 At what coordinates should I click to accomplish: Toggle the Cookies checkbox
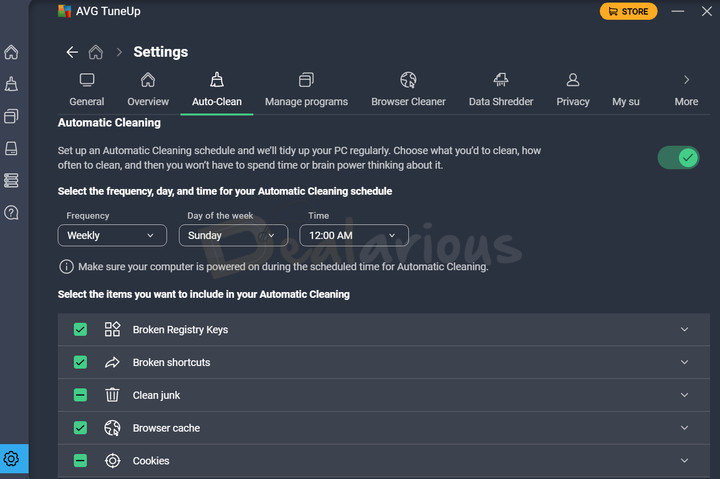pyautogui.click(x=80, y=461)
